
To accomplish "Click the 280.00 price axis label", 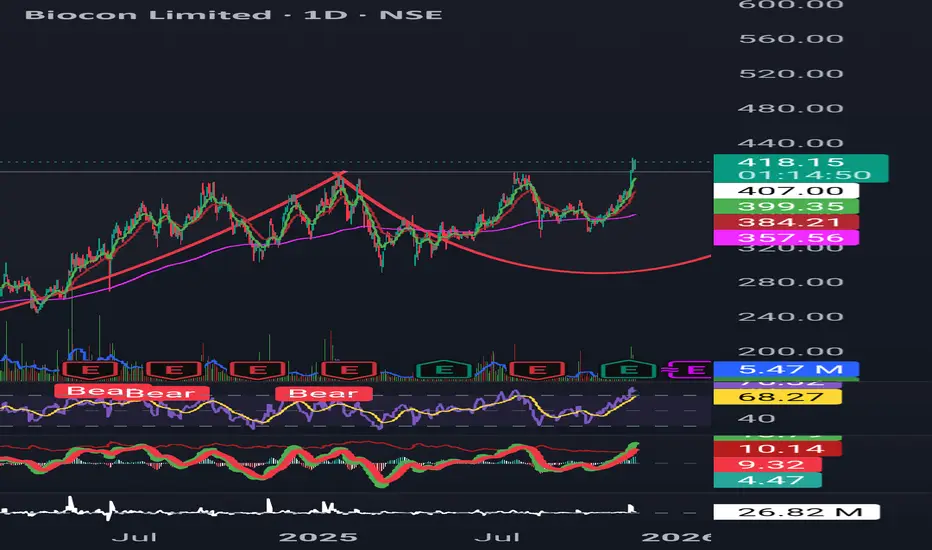I will (x=791, y=282).
